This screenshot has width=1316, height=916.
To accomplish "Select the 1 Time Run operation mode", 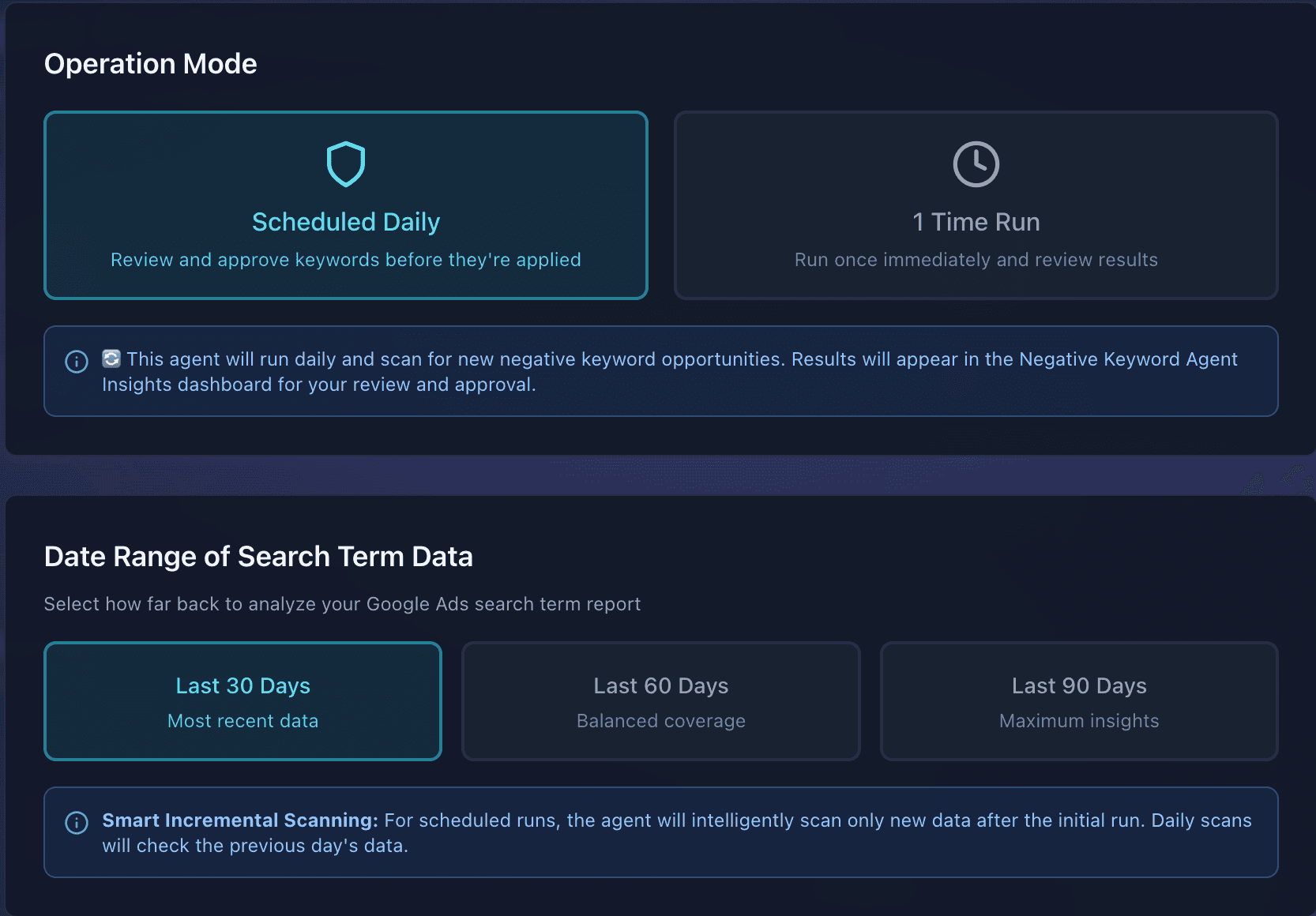I will tap(976, 205).
